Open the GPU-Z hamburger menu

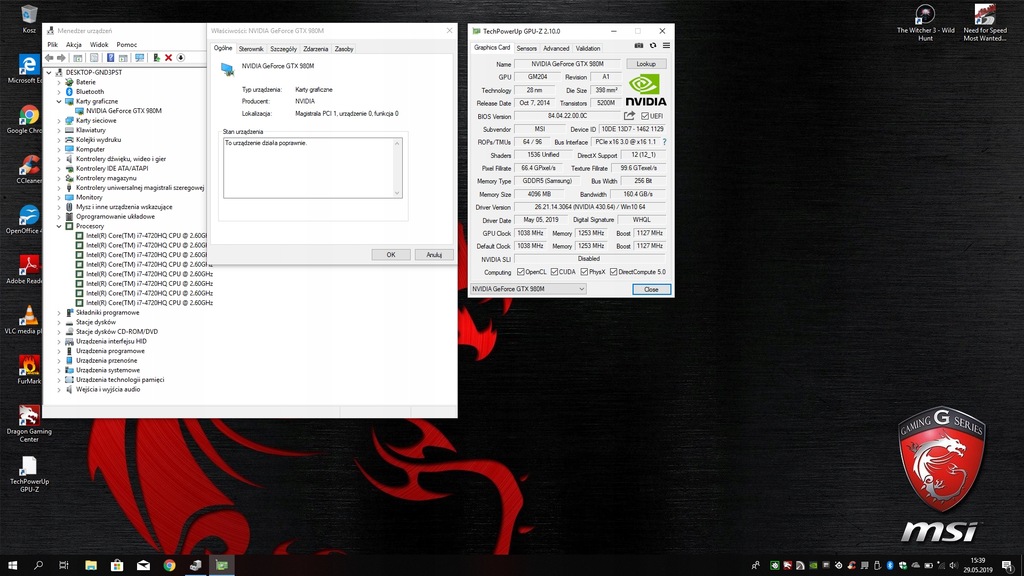pos(666,46)
